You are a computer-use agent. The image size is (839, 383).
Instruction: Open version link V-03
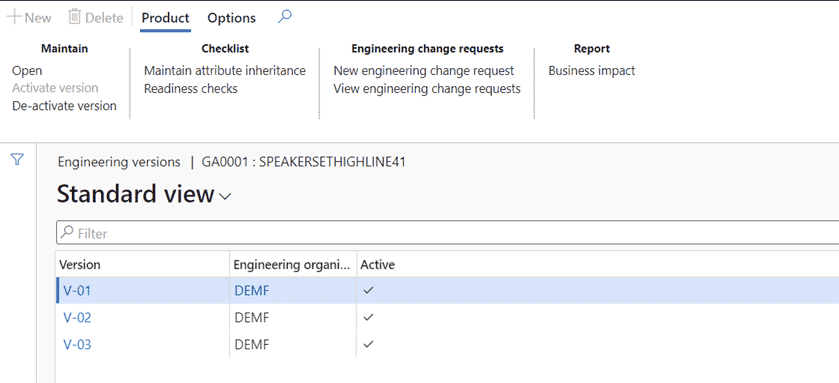pyautogui.click(x=77, y=344)
